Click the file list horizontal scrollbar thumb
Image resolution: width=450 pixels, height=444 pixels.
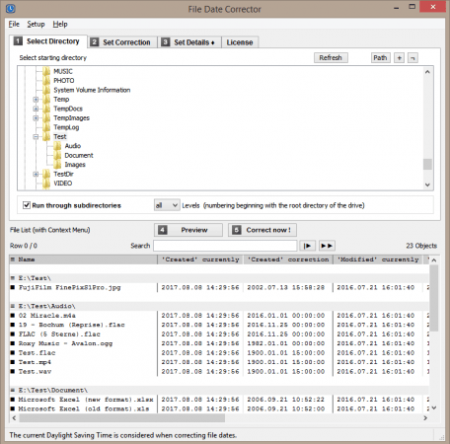[122, 418]
